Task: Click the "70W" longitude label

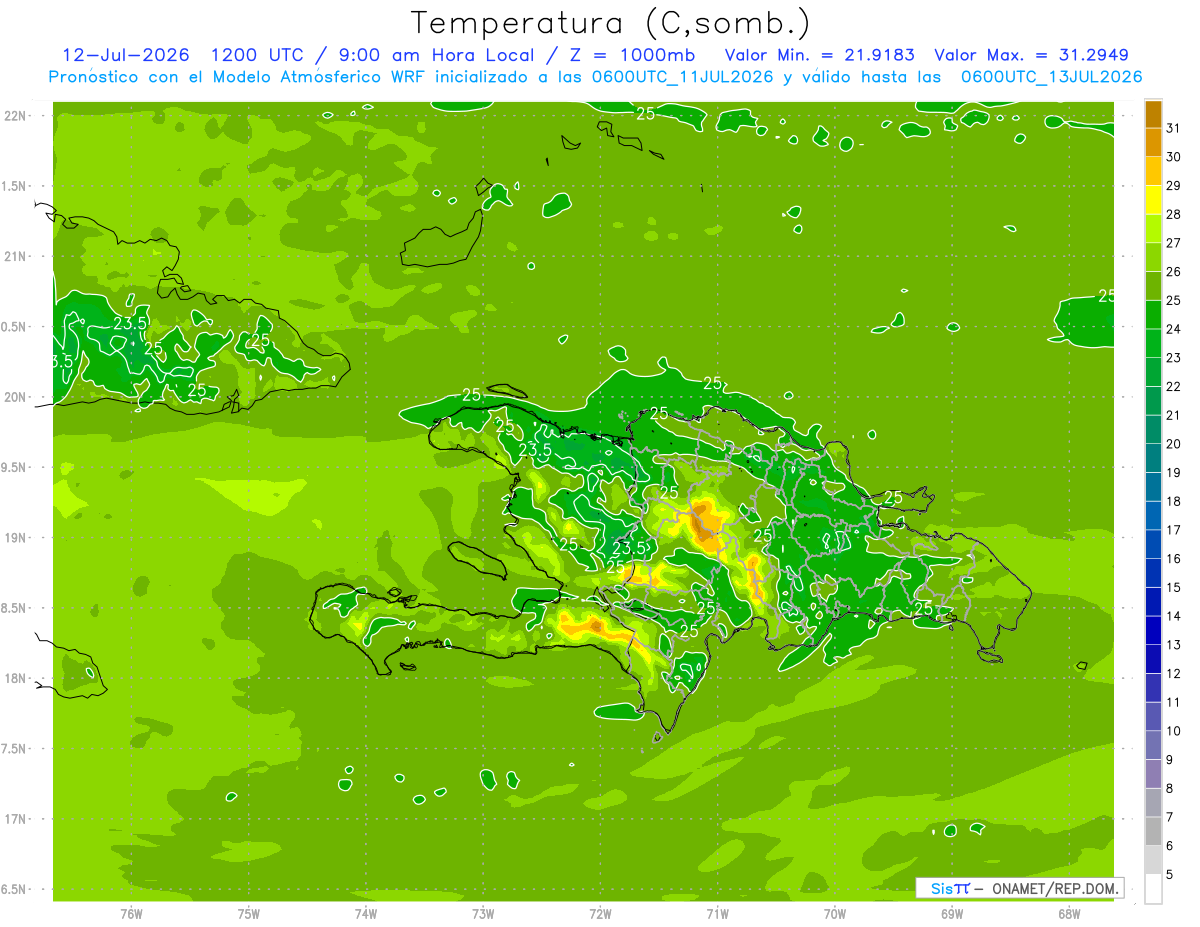Action: pyautogui.click(x=834, y=913)
